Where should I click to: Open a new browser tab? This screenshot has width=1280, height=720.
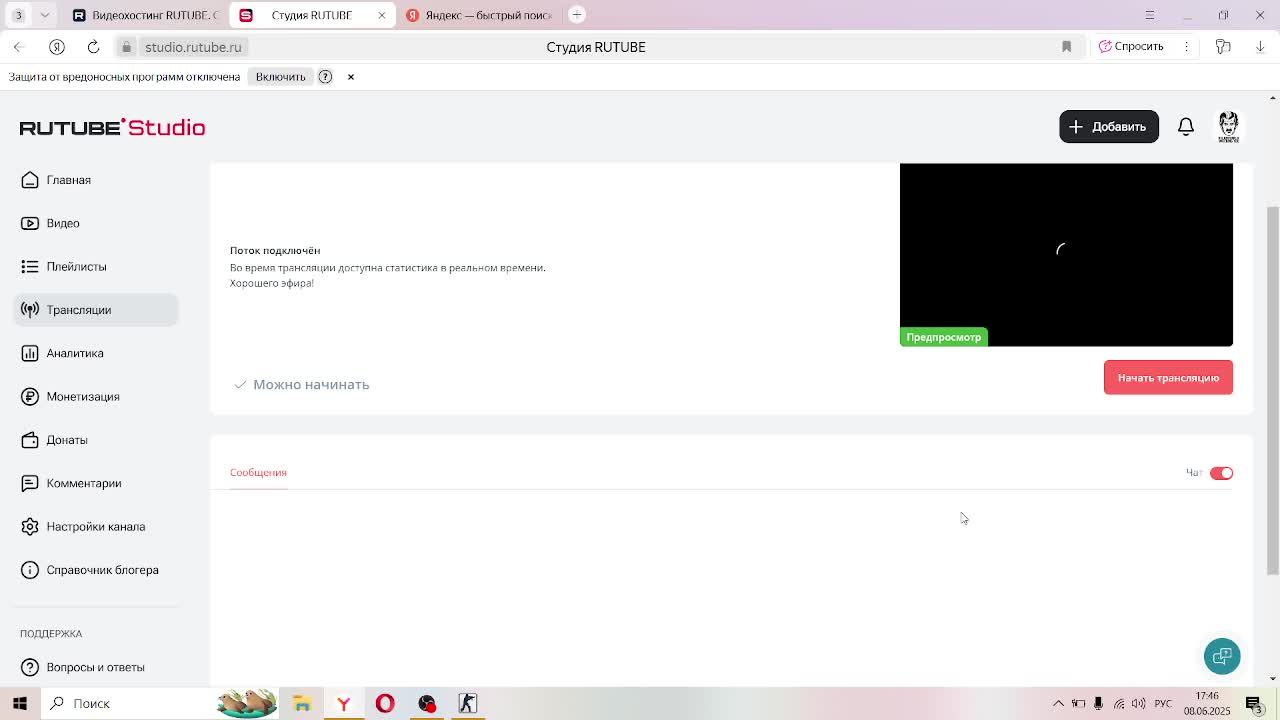576,14
